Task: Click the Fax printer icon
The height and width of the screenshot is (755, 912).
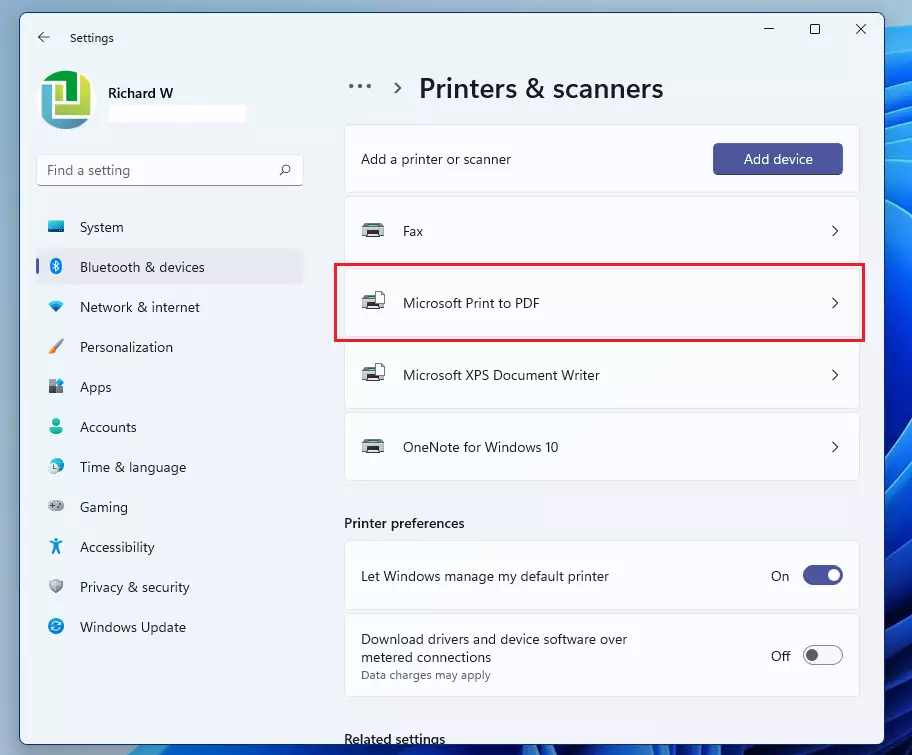Action: pyautogui.click(x=373, y=231)
